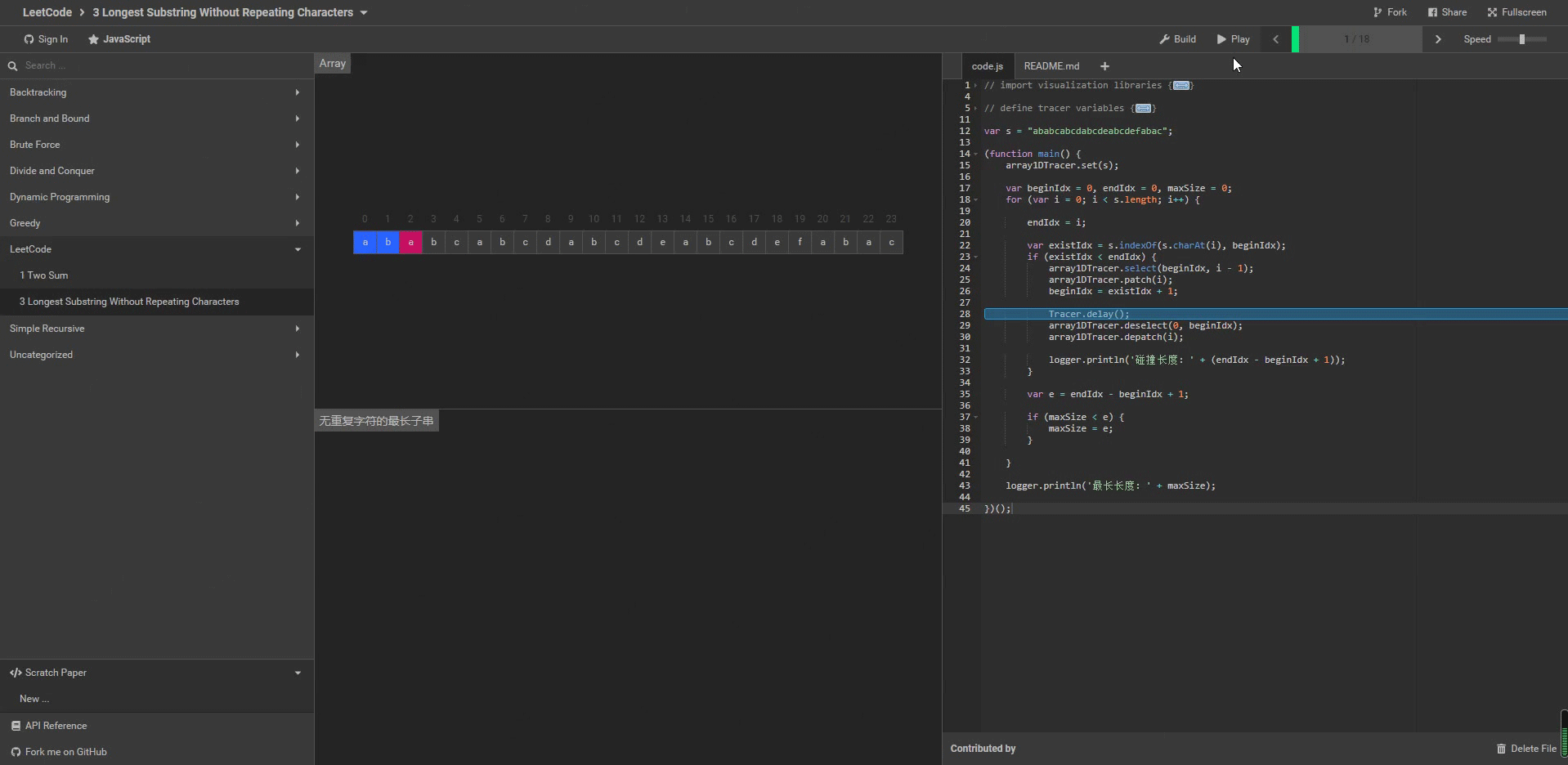Switch to the README.md tab
1568x765 pixels.
click(1051, 66)
